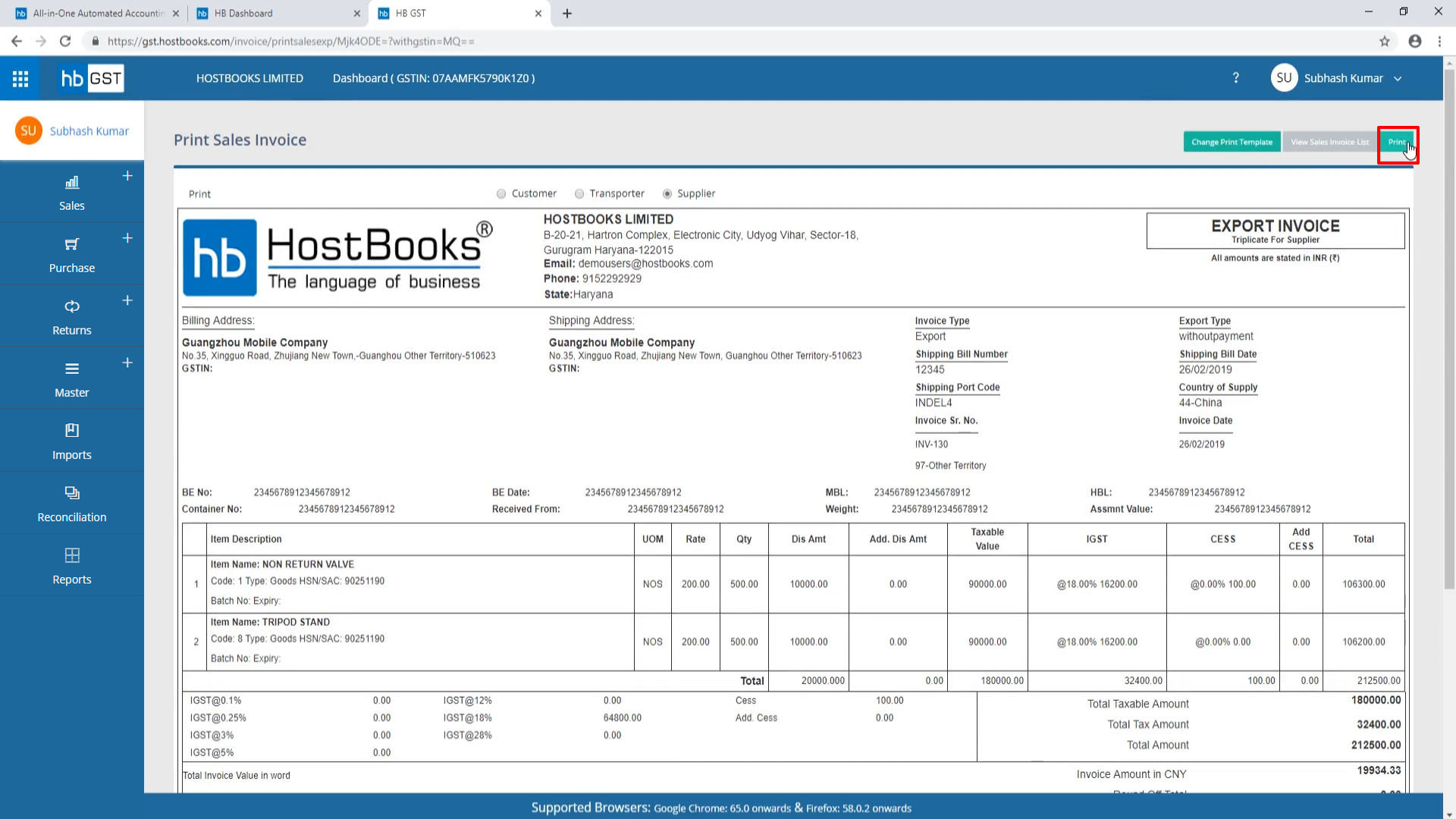The image size is (1456, 819).
Task: Select the Transporter print copy option
Action: [x=579, y=193]
